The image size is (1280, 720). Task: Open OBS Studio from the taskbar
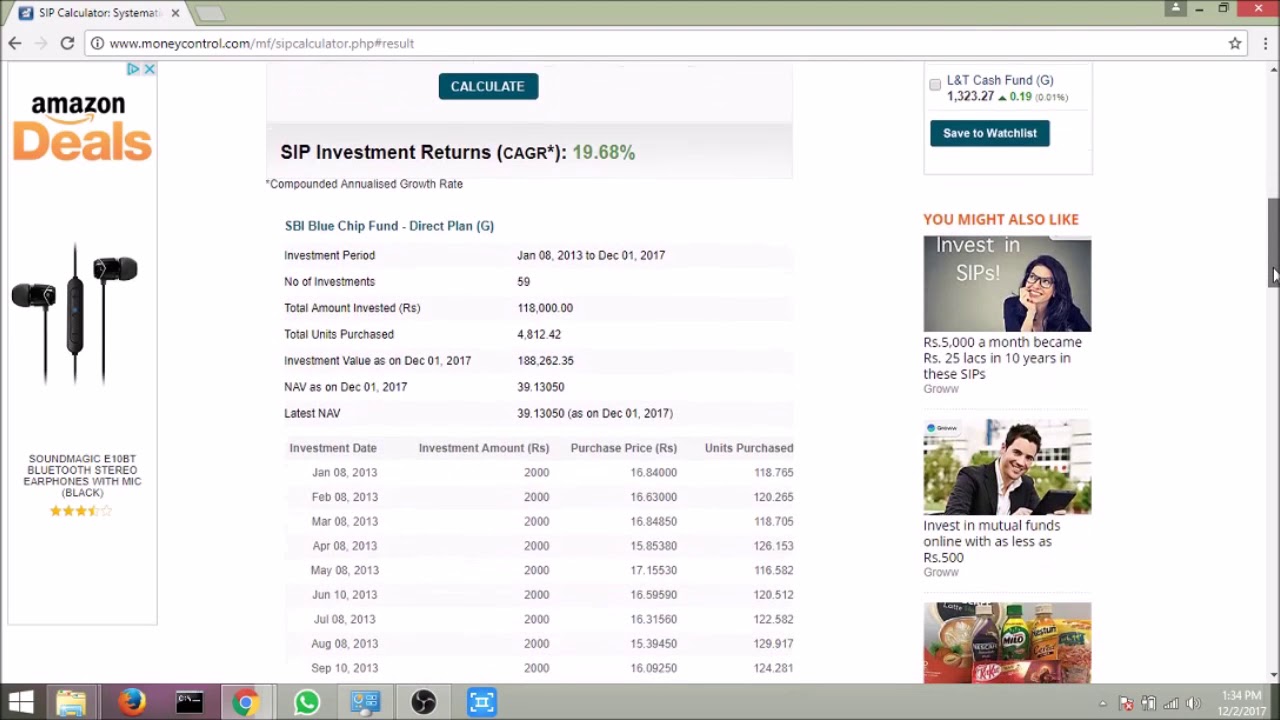click(x=423, y=702)
